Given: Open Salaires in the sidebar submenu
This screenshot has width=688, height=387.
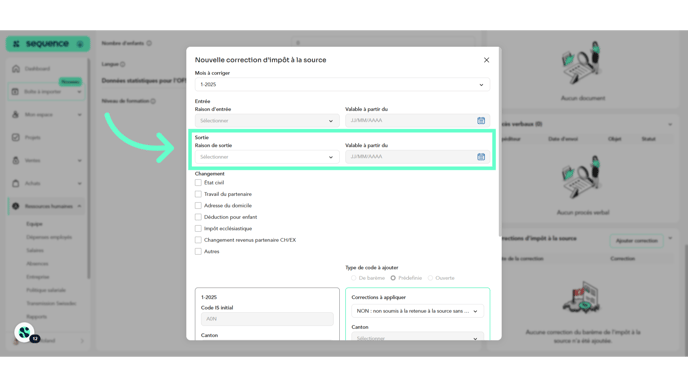Looking at the screenshot, I should pyautogui.click(x=35, y=250).
